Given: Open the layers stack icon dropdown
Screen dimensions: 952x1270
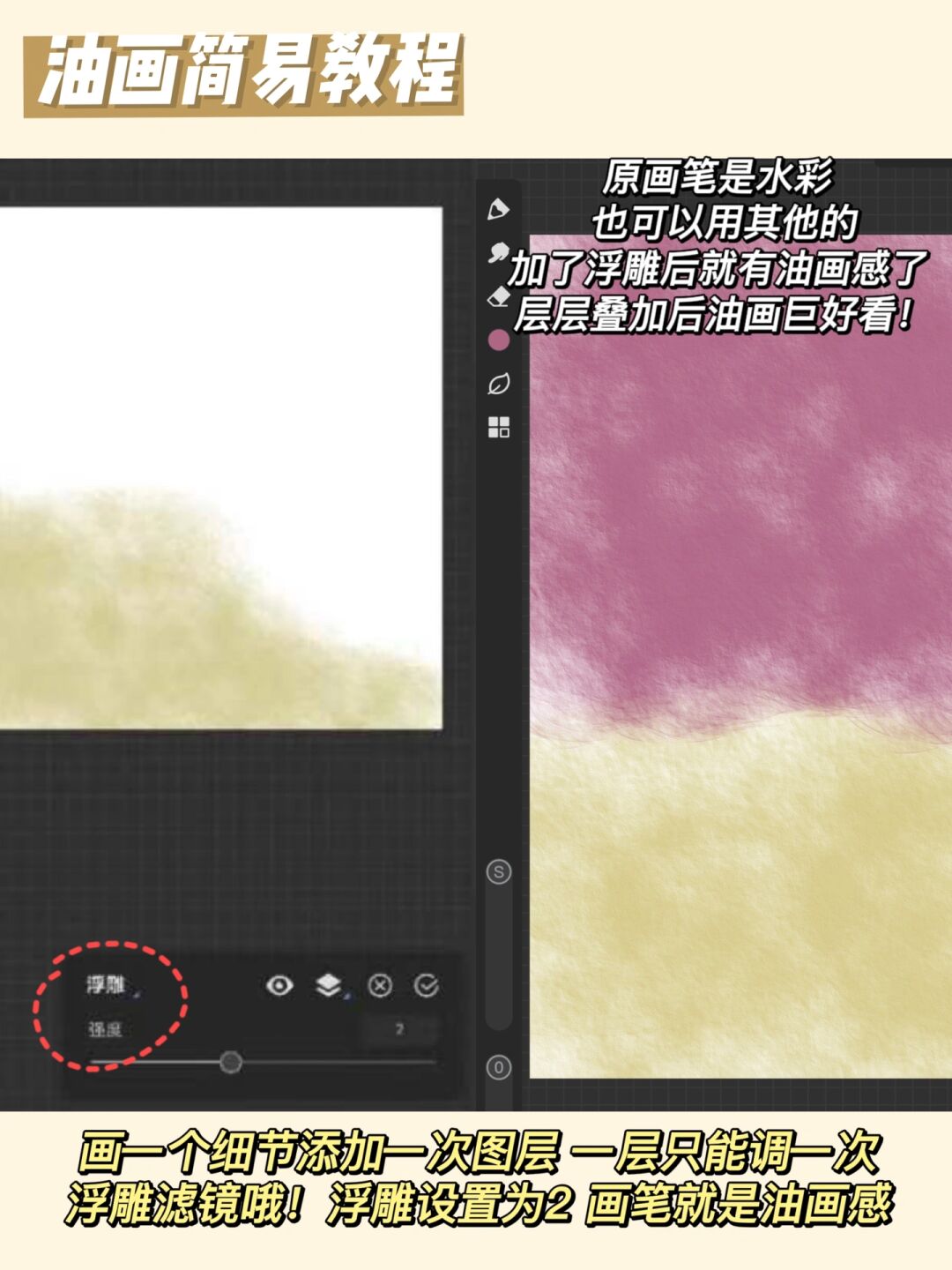Looking at the screenshot, I should click(x=330, y=985).
